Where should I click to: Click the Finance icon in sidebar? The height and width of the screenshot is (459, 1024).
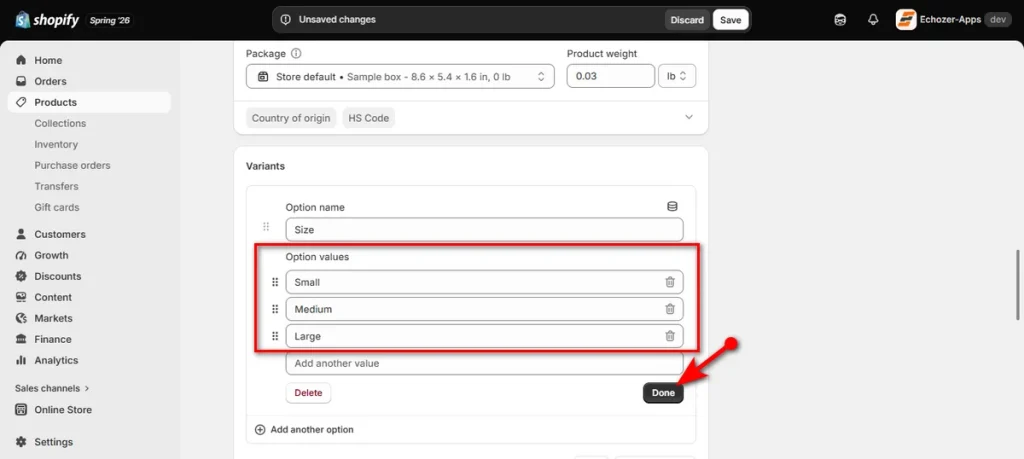click(21, 339)
